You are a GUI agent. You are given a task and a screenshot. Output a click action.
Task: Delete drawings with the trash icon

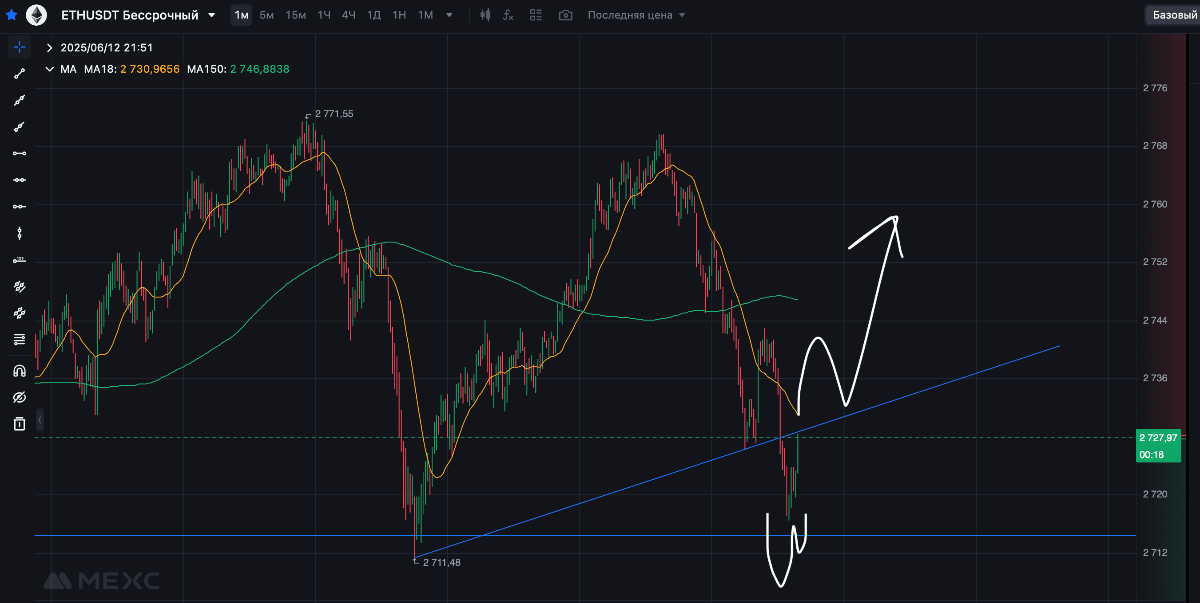19,424
